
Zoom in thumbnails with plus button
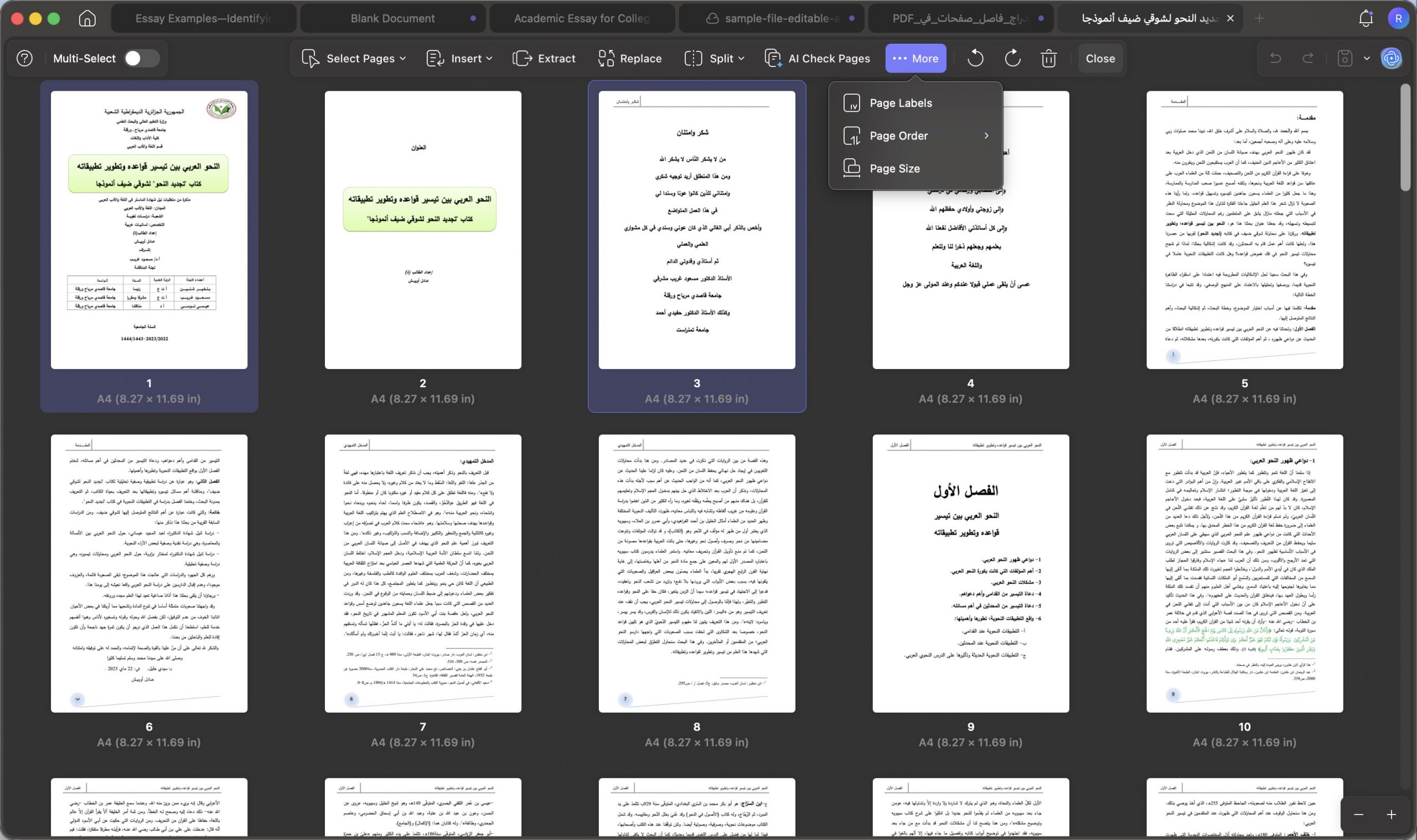point(1391,815)
